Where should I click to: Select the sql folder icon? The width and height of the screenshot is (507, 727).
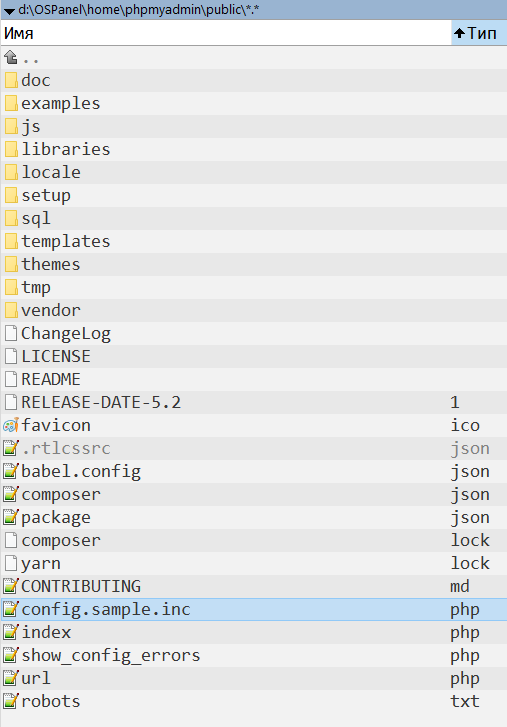pos(11,218)
